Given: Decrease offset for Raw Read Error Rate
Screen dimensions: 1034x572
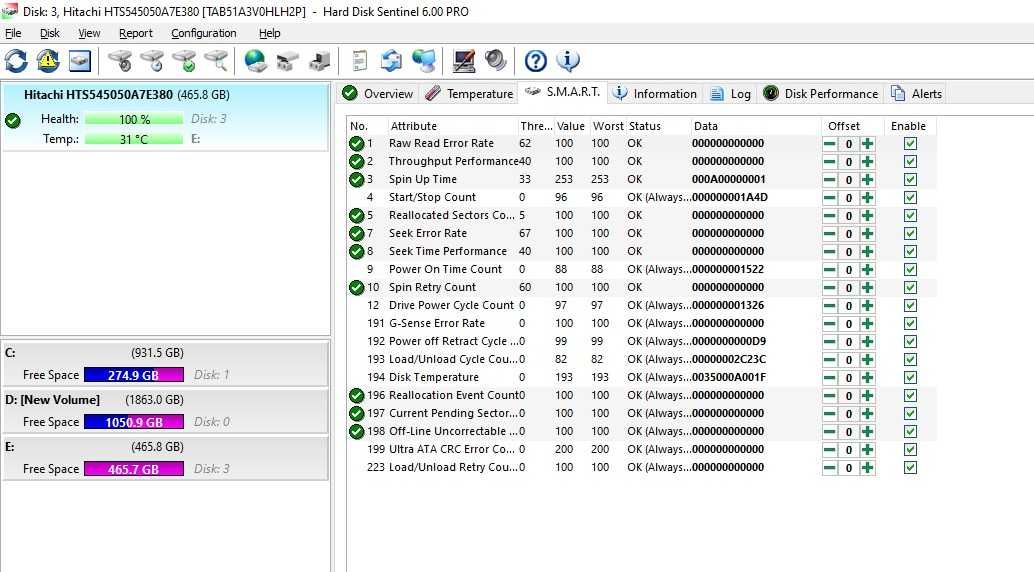Looking at the screenshot, I should pos(830,143).
